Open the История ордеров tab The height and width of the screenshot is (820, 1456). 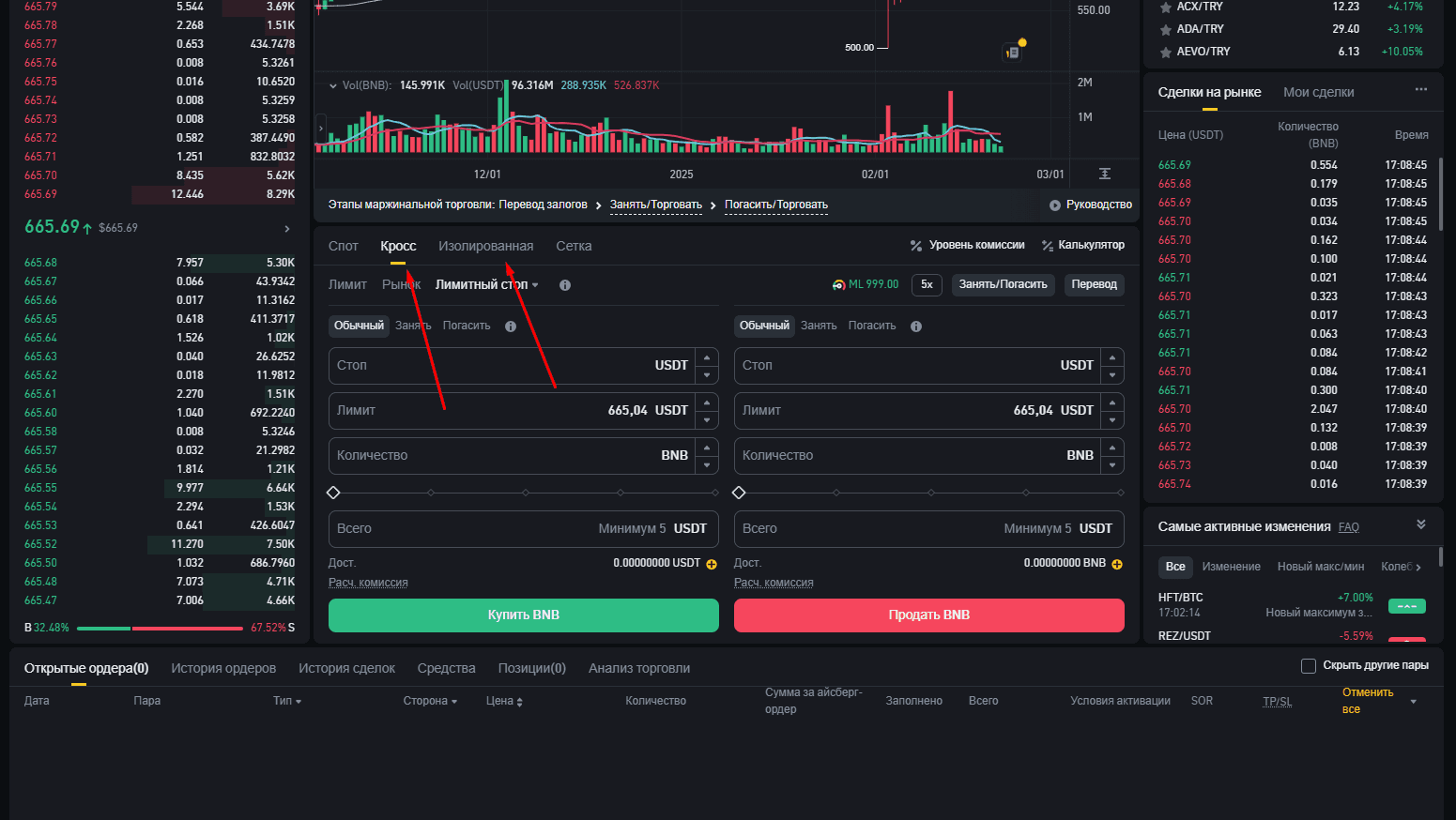(x=223, y=668)
